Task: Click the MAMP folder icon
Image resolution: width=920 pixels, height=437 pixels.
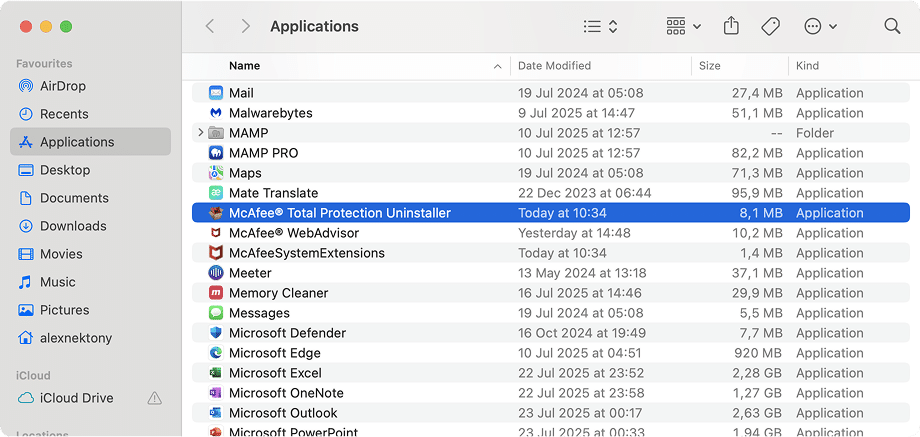Action: pos(216,133)
